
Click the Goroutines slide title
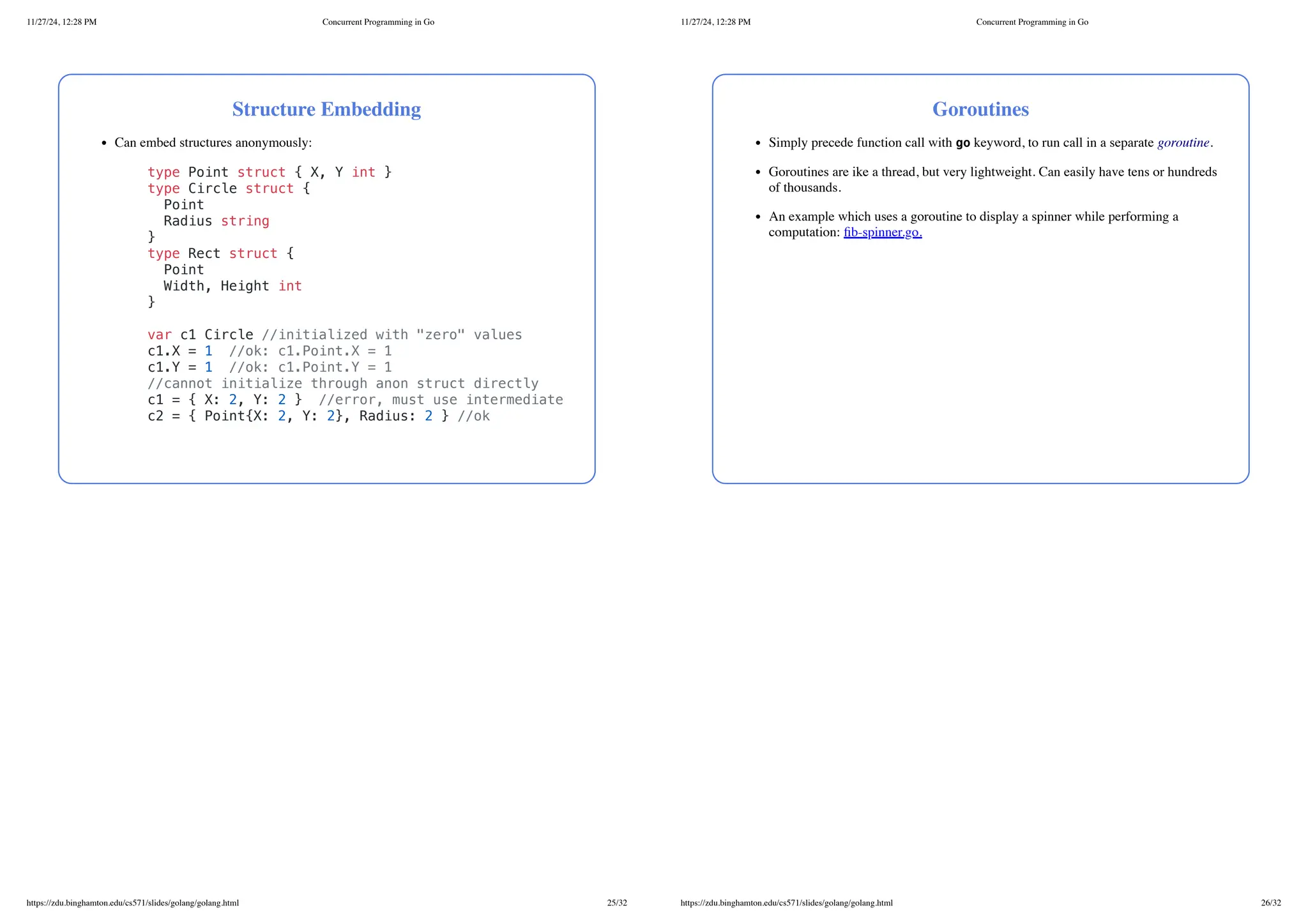click(x=980, y=109)
